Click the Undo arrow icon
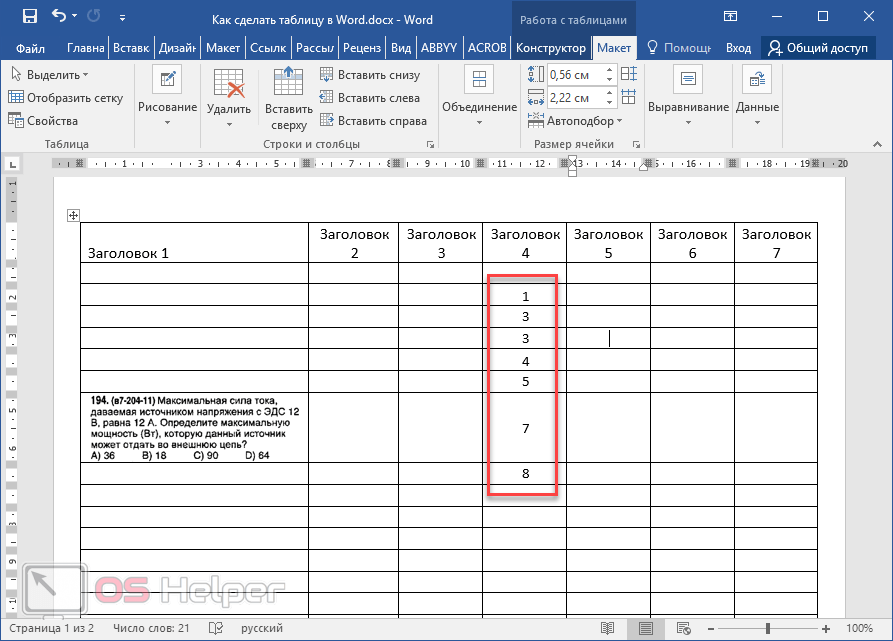Screen dimensions: 893x641 point(58,17)
